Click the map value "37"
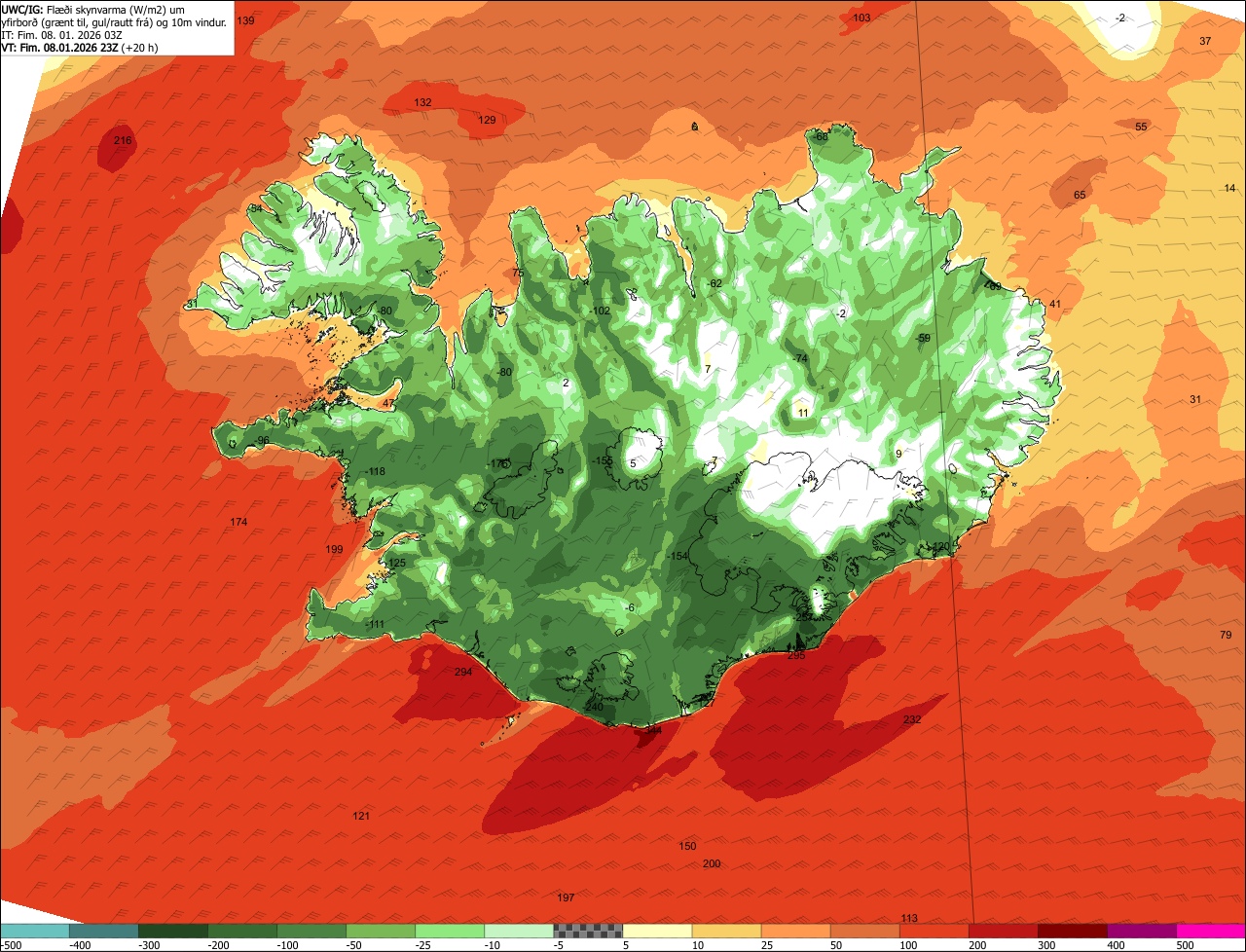Image resolution: width=1246 pixels, height=952 pixels. pyautogui.click(x=1205, y=41)
